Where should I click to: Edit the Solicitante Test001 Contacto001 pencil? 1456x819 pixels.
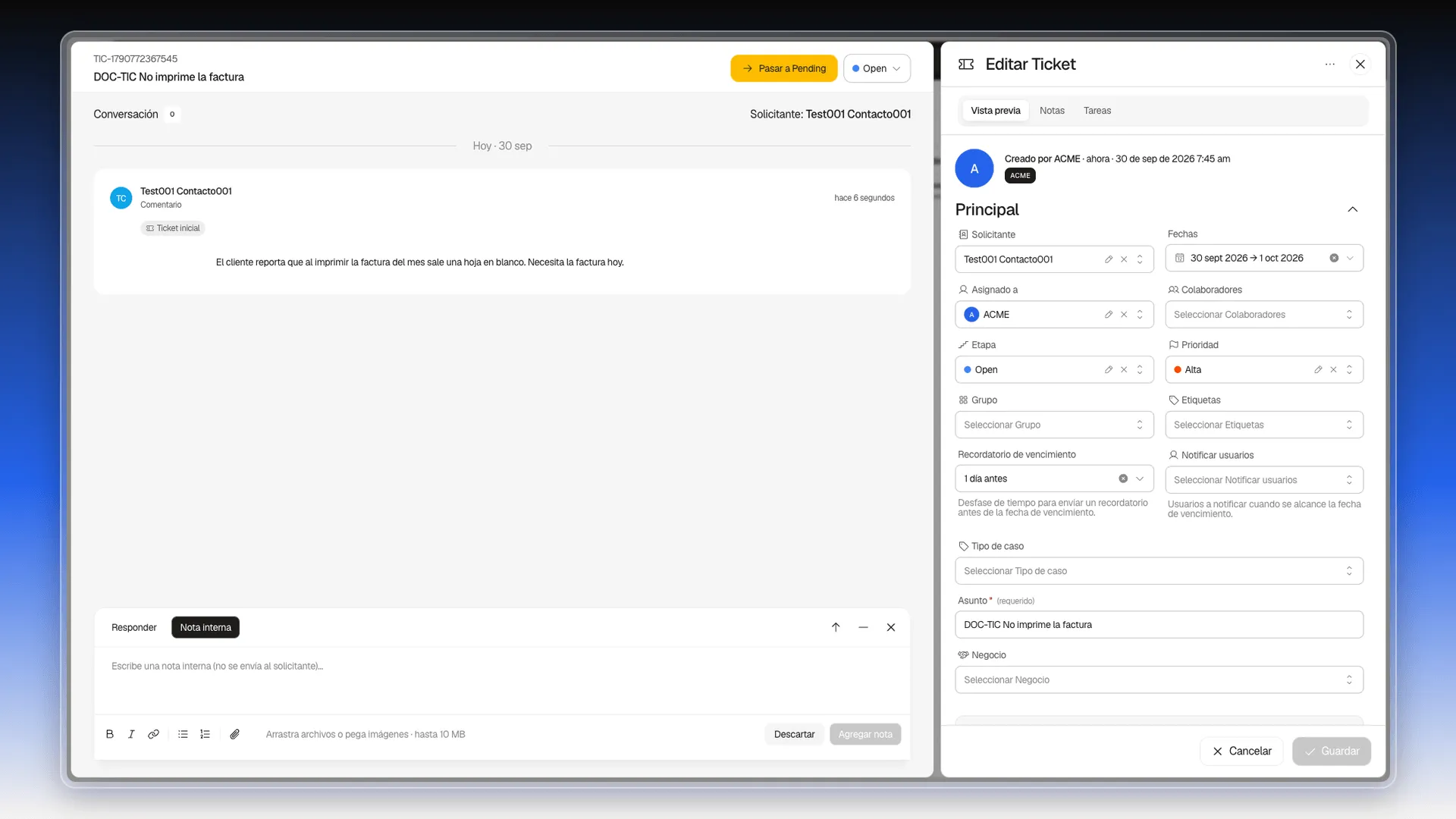click(x=1109, y=259)
